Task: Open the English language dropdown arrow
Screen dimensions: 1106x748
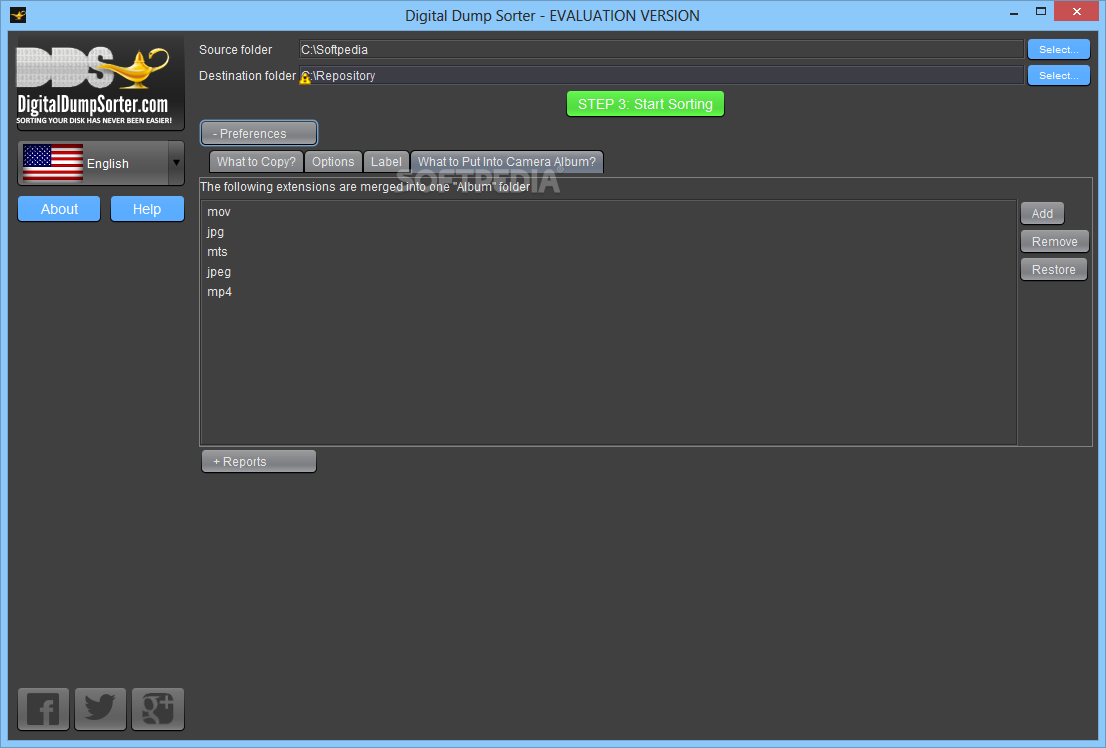Action: coord(176,163)
